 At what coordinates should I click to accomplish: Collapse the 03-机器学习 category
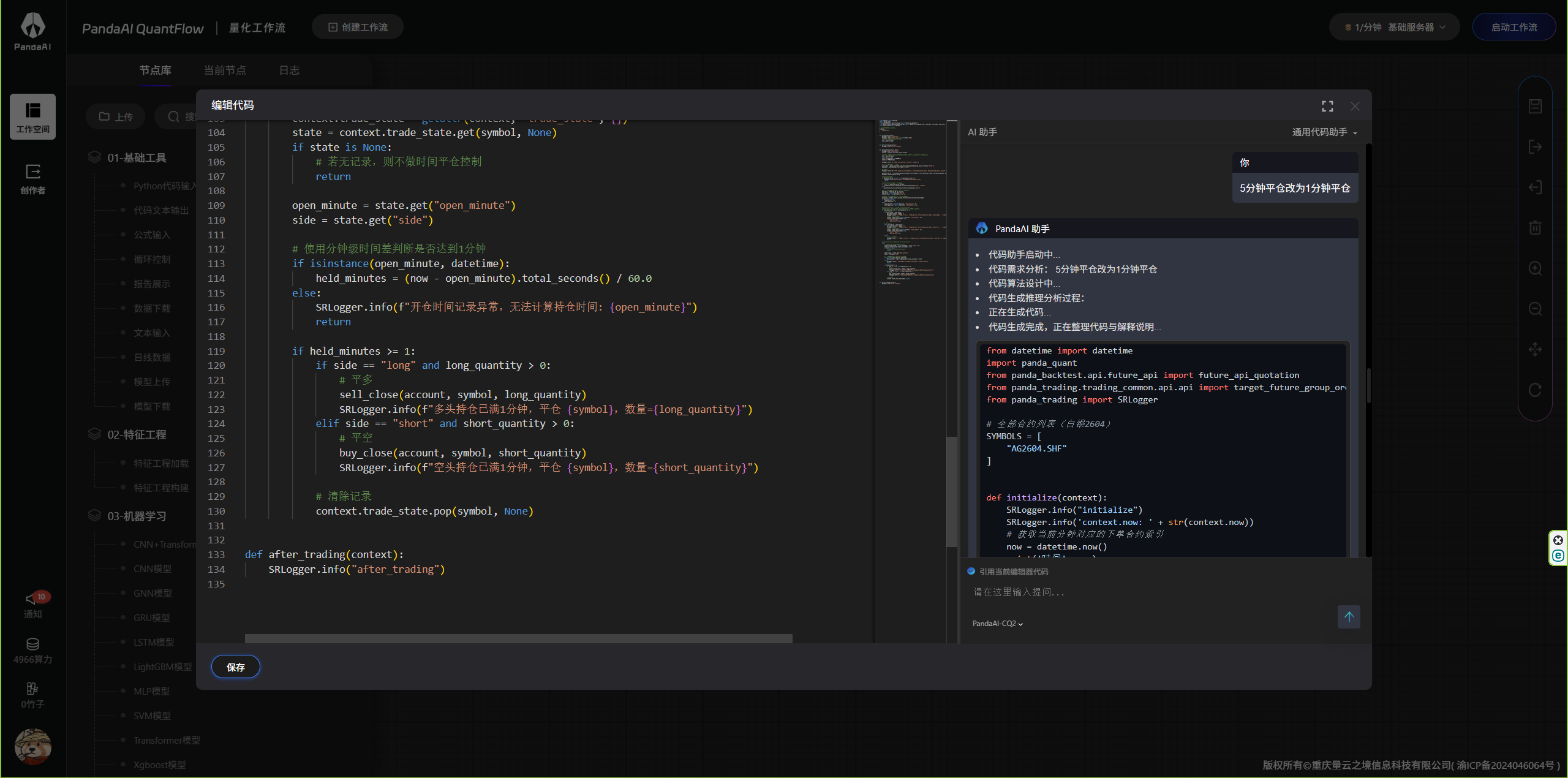click(137, 516)
